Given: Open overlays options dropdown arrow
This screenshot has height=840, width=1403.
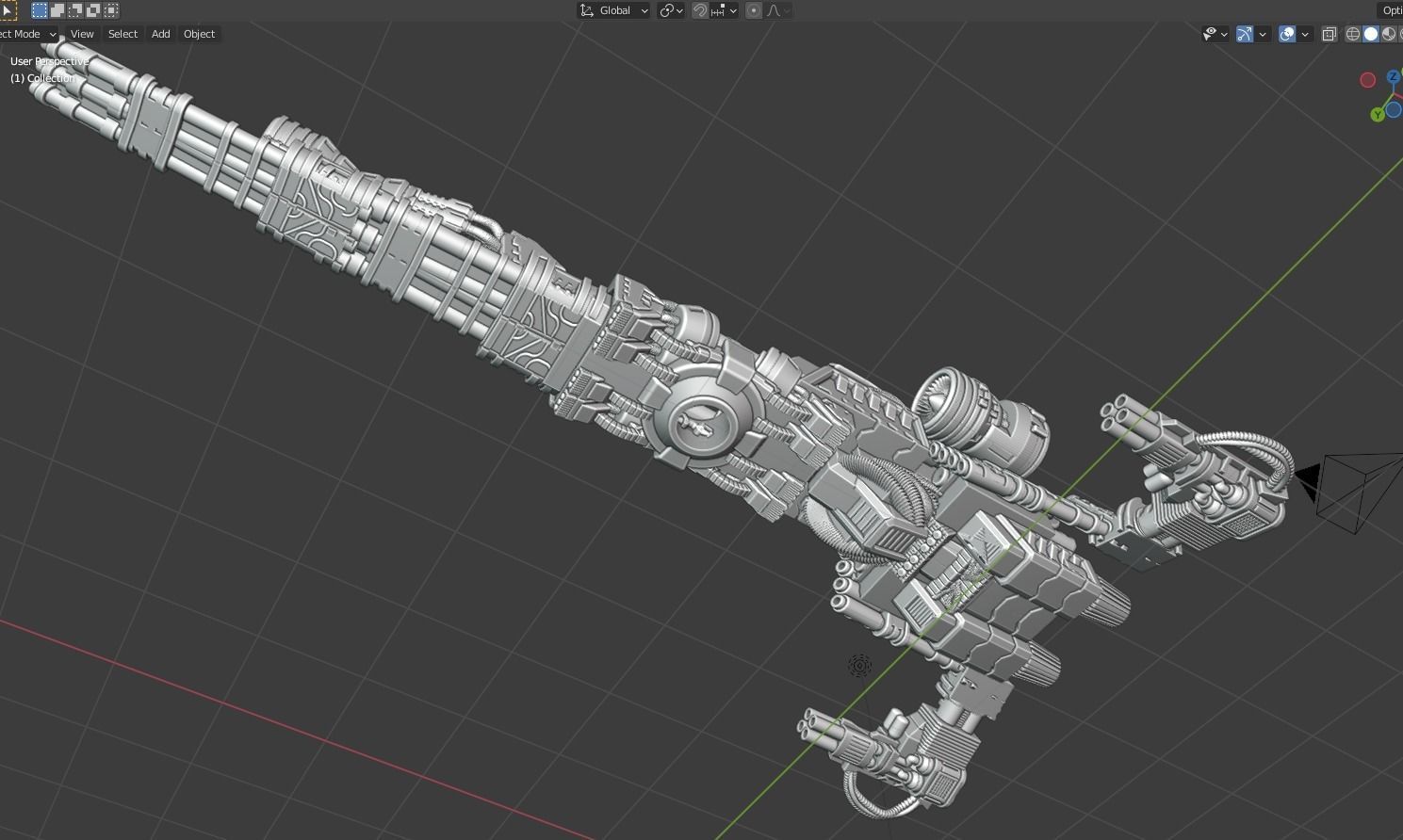Looking at the screenshot, I should (1305, 34).
